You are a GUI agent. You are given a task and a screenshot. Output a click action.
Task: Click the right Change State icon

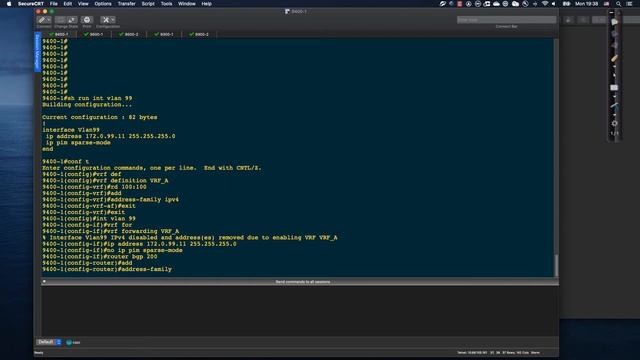click(x=72, y=20)
